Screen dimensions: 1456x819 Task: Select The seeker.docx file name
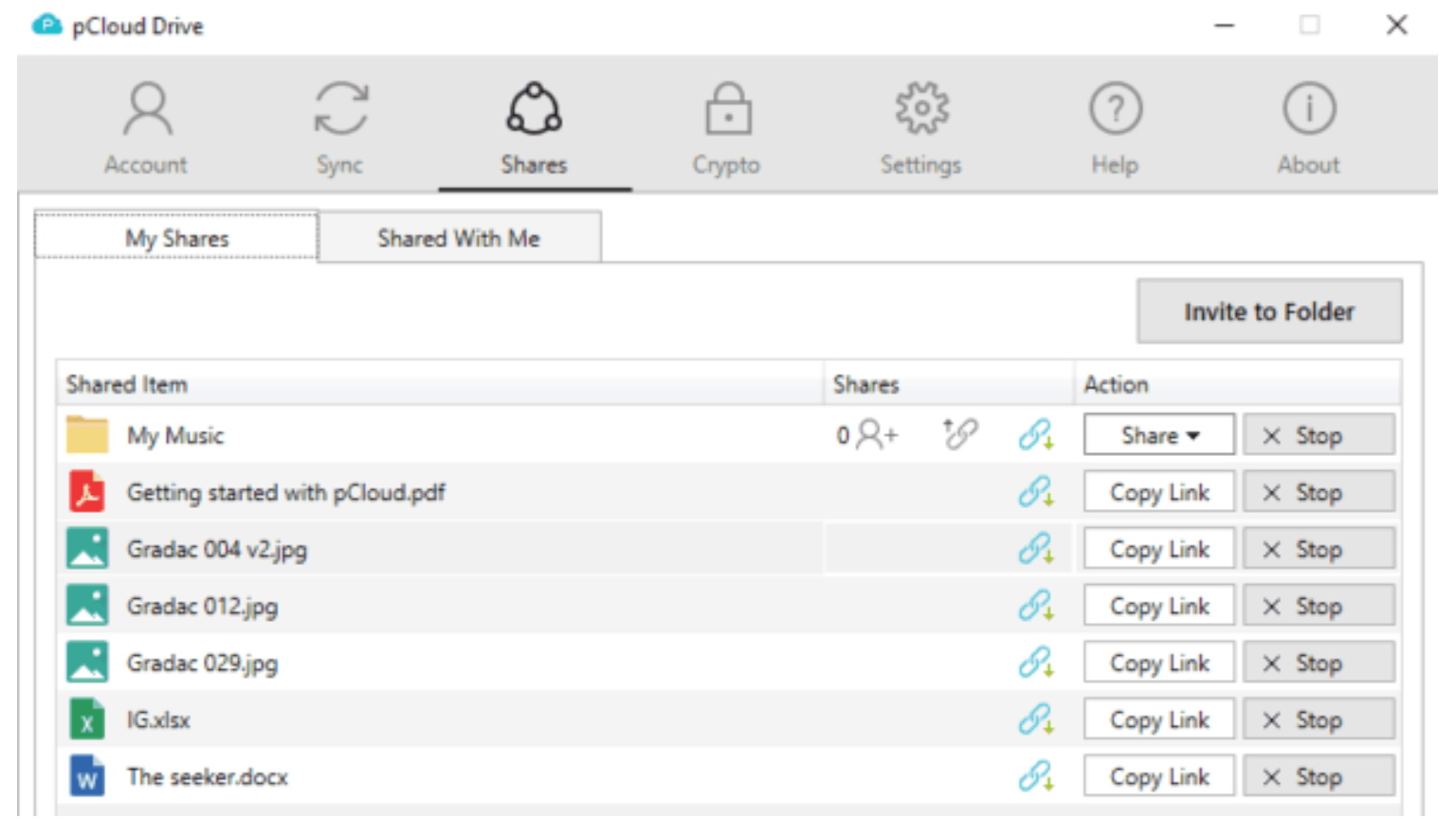point(208,777)
